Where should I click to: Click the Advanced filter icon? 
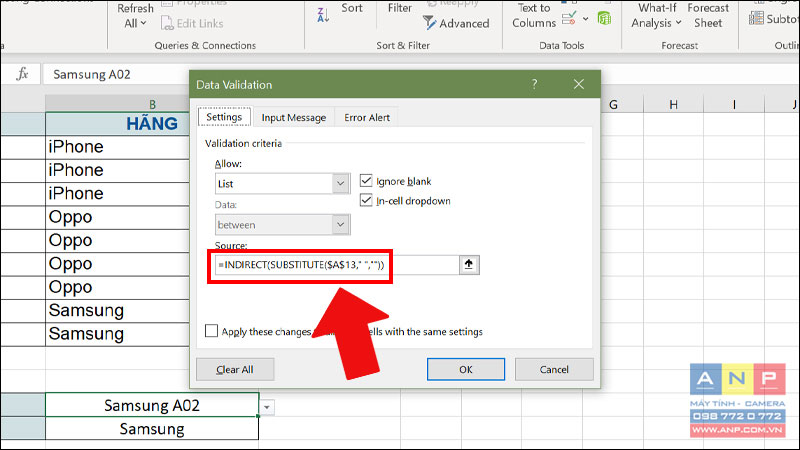(429, 23)
